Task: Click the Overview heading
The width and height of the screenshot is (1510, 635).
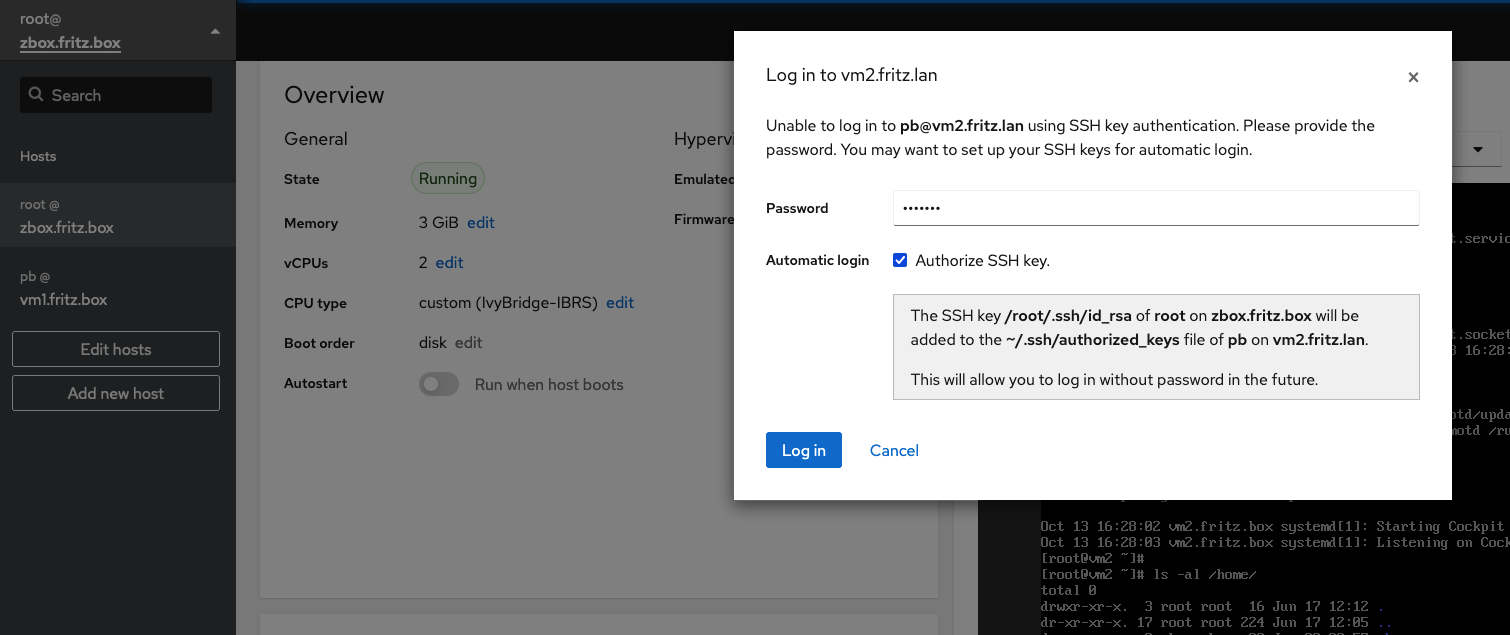Action: [x=334, y=95]
